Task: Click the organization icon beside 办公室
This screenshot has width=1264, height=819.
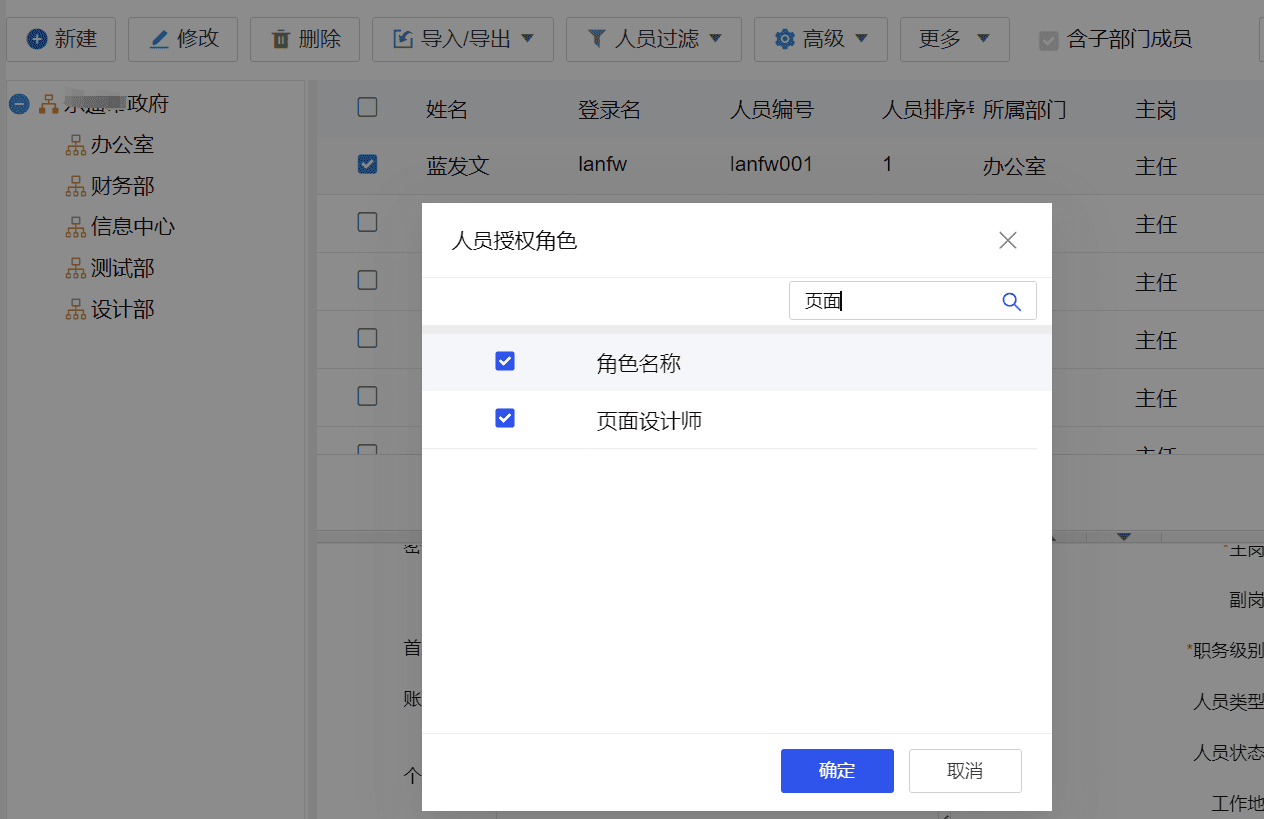Action: pyautogui.click(x=75, y=145)
